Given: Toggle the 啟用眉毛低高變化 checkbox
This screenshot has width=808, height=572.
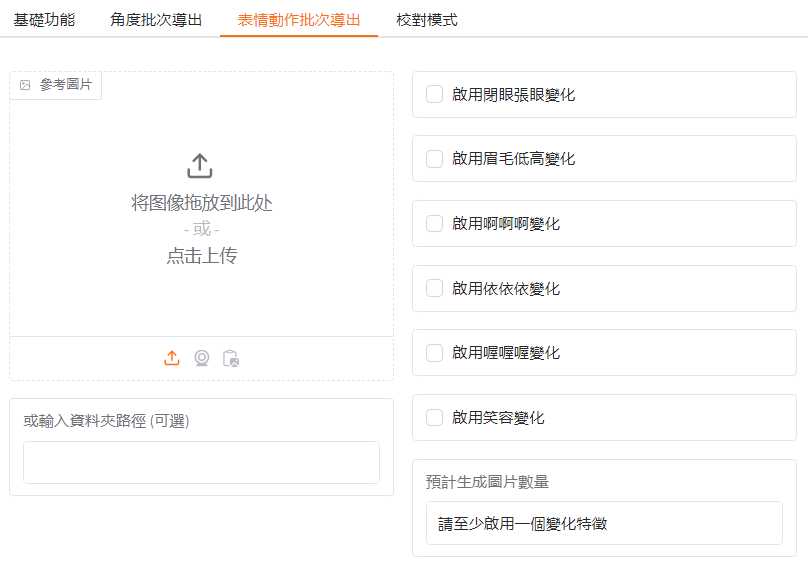Looking at the screenshot, I should (434, 159).
